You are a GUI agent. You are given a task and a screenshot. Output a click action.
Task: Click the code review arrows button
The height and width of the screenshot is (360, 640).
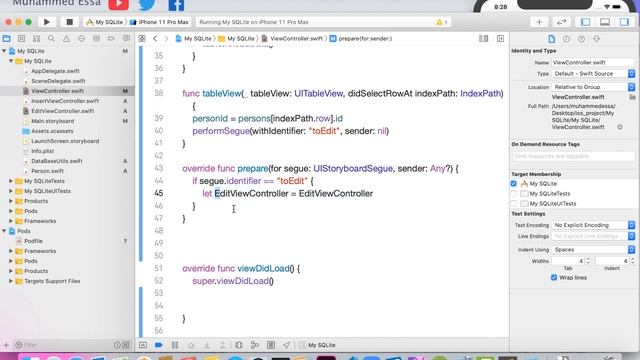561,22
